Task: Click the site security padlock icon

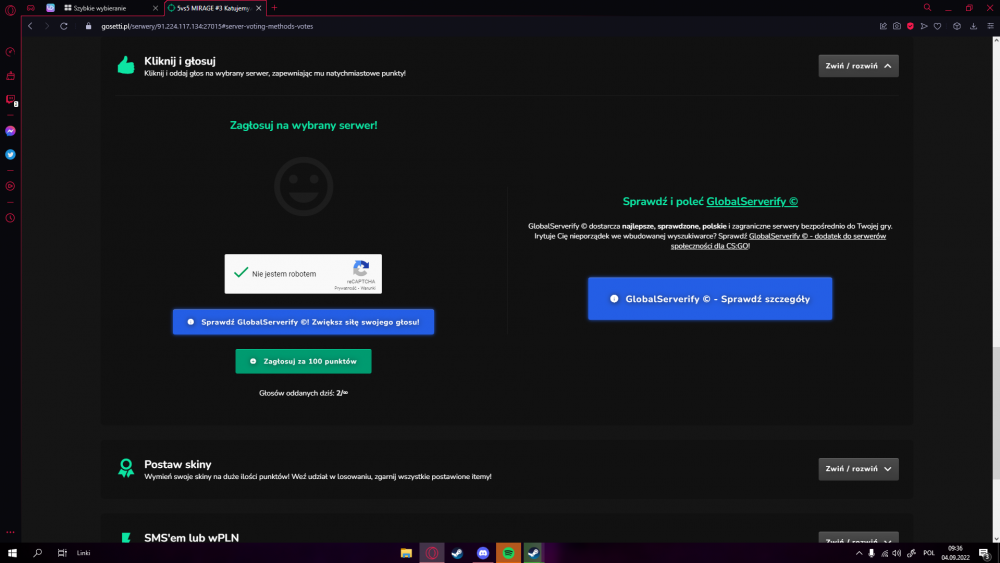Action: click(89, 26)
